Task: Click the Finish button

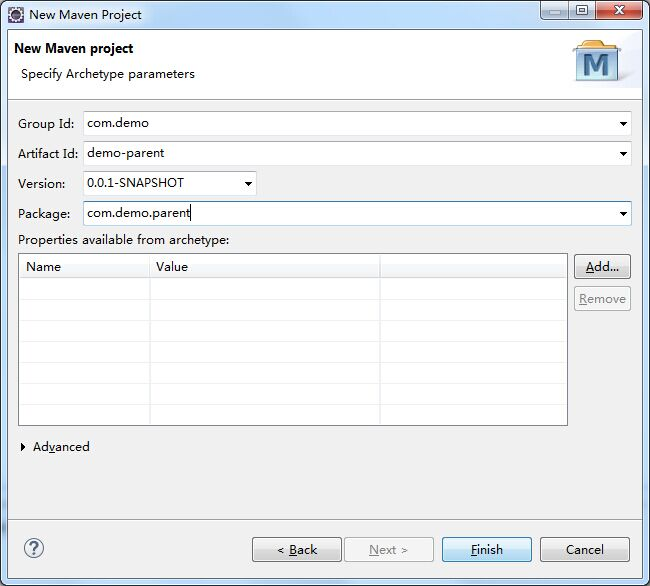Action: tap(487, 550)
